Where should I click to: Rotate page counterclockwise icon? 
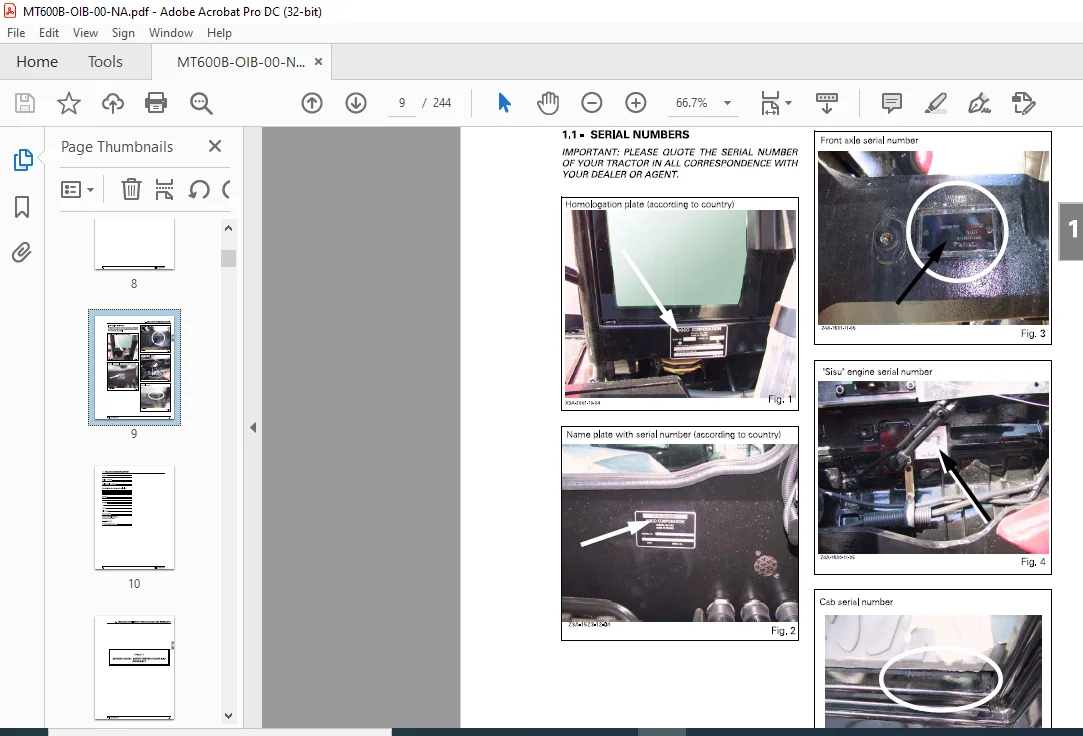[199, 188]
